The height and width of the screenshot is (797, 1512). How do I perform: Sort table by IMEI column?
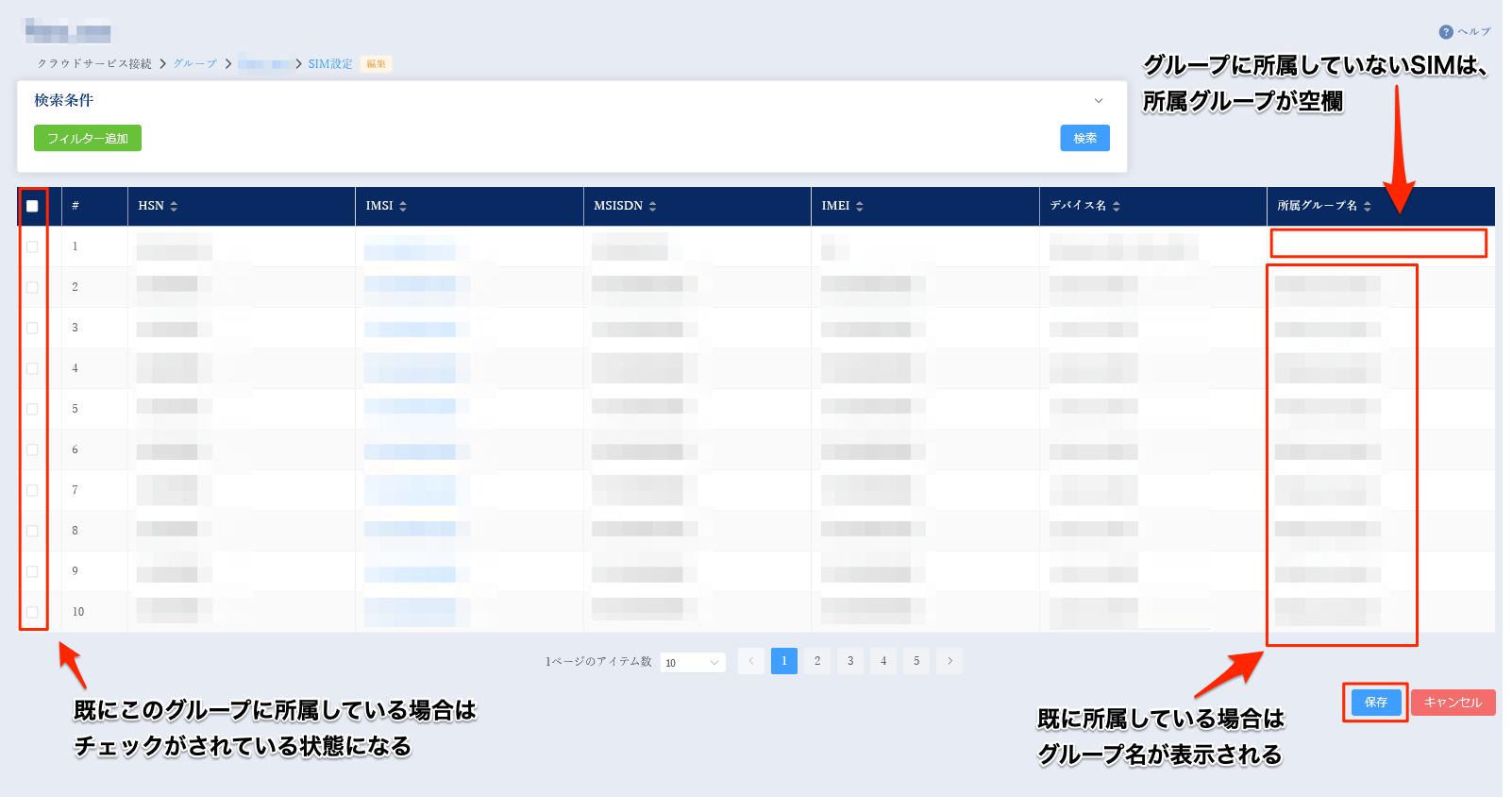tap(859, 206)
